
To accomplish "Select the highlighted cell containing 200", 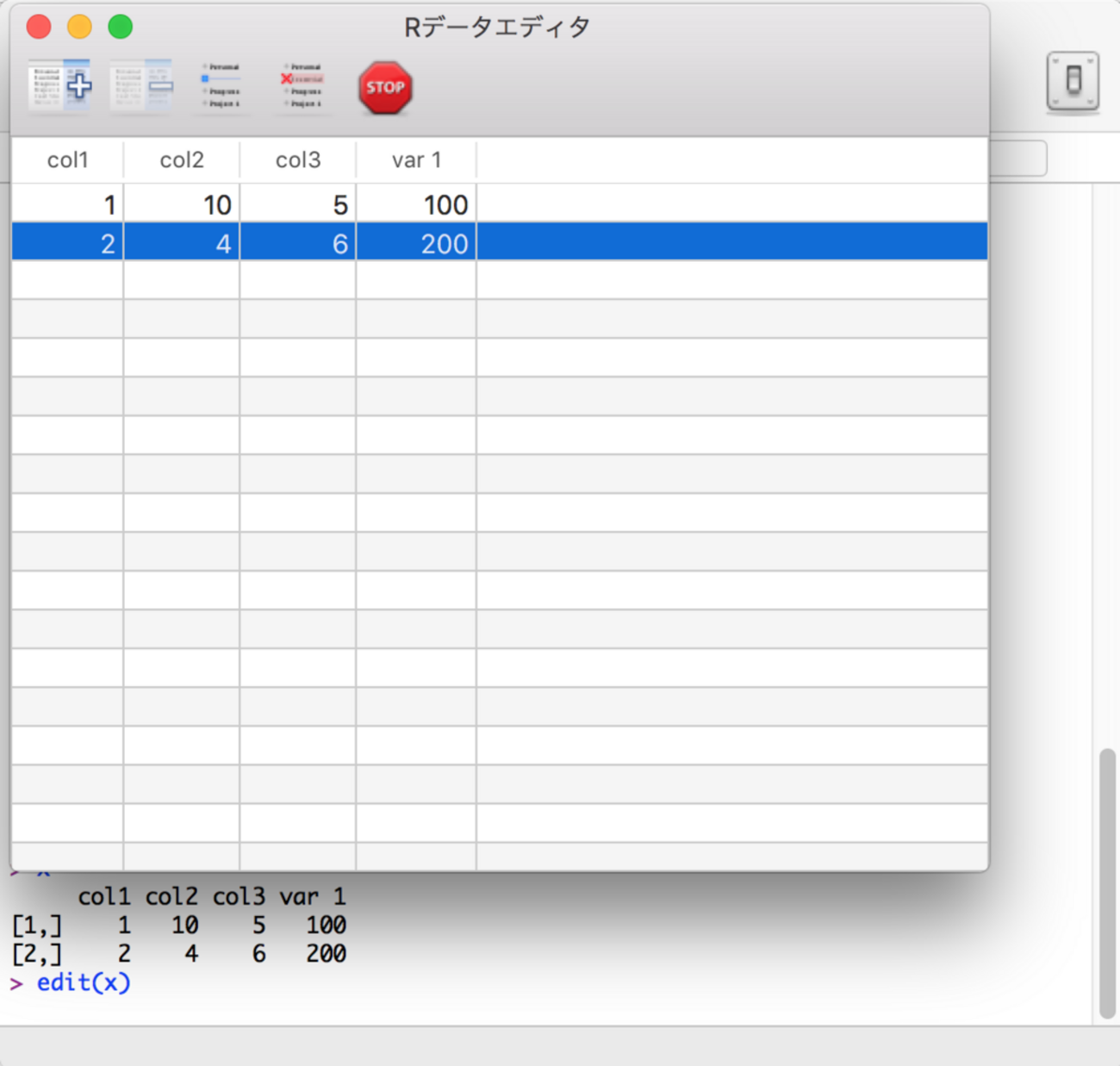I will click(416, 242).
